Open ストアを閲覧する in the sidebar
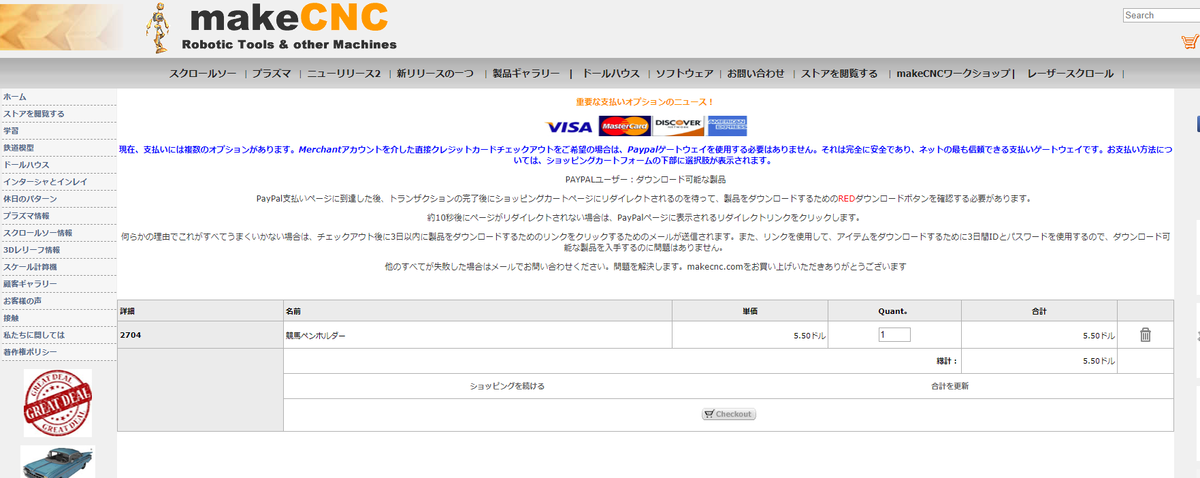Viewport: 1200px width, 478px height. (34, 114)
